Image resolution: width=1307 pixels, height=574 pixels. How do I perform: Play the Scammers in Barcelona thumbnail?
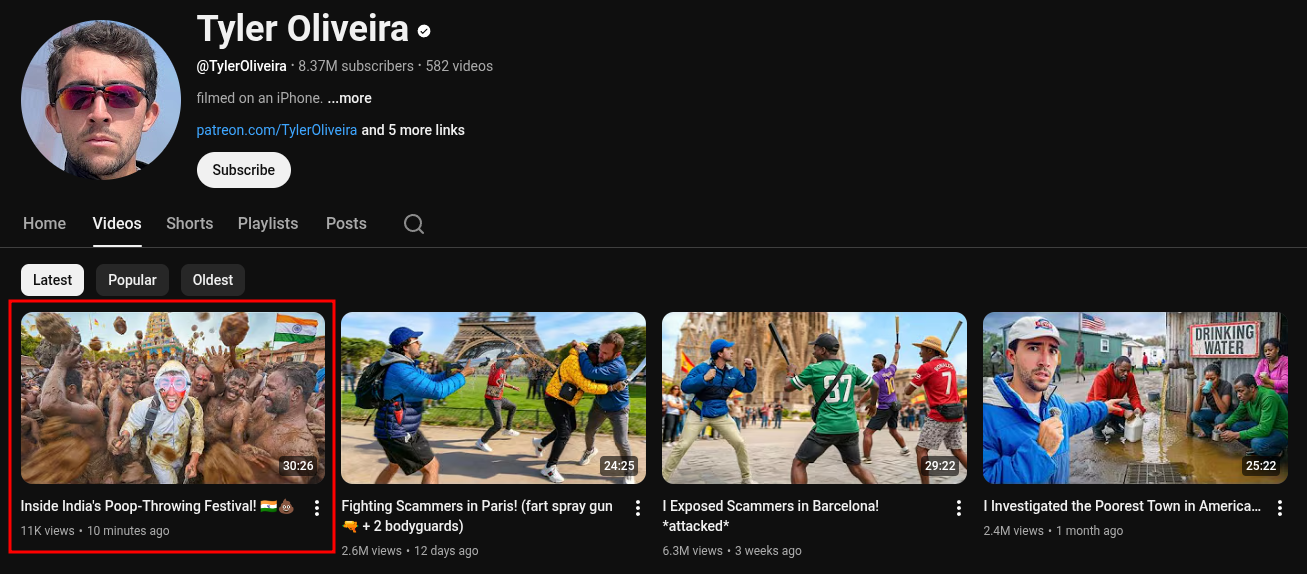[815, 398]
